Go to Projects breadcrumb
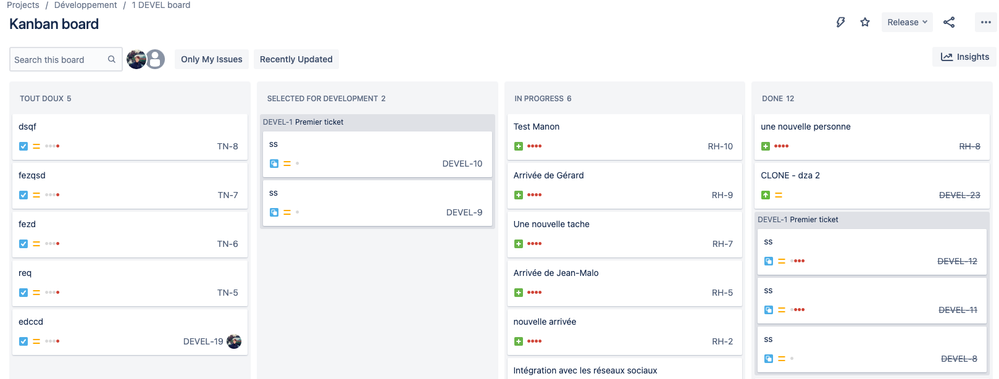 coord(23,5)
